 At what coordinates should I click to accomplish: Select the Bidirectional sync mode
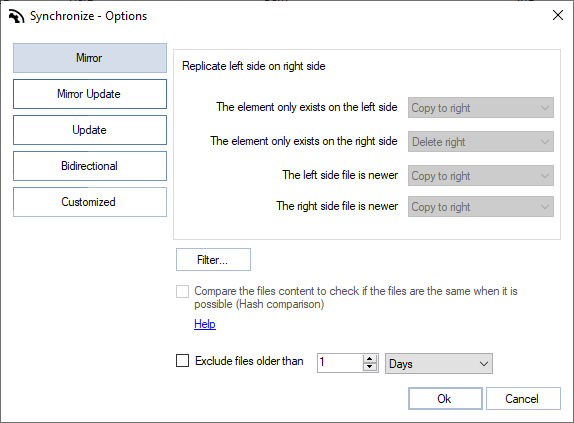coord(90,166)
